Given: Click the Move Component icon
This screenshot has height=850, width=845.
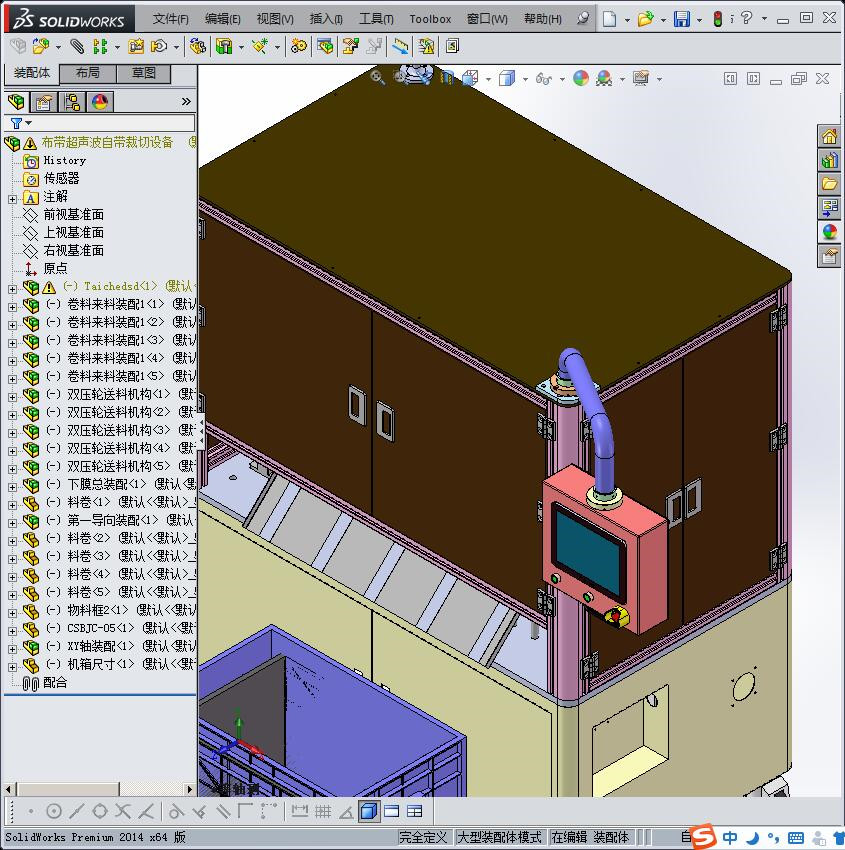Looking at the screenshot, I should (159, 47).
